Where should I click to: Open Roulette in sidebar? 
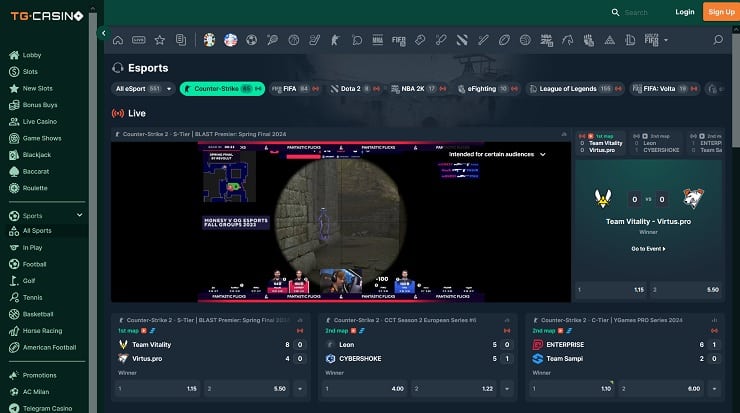coord(35,188)
